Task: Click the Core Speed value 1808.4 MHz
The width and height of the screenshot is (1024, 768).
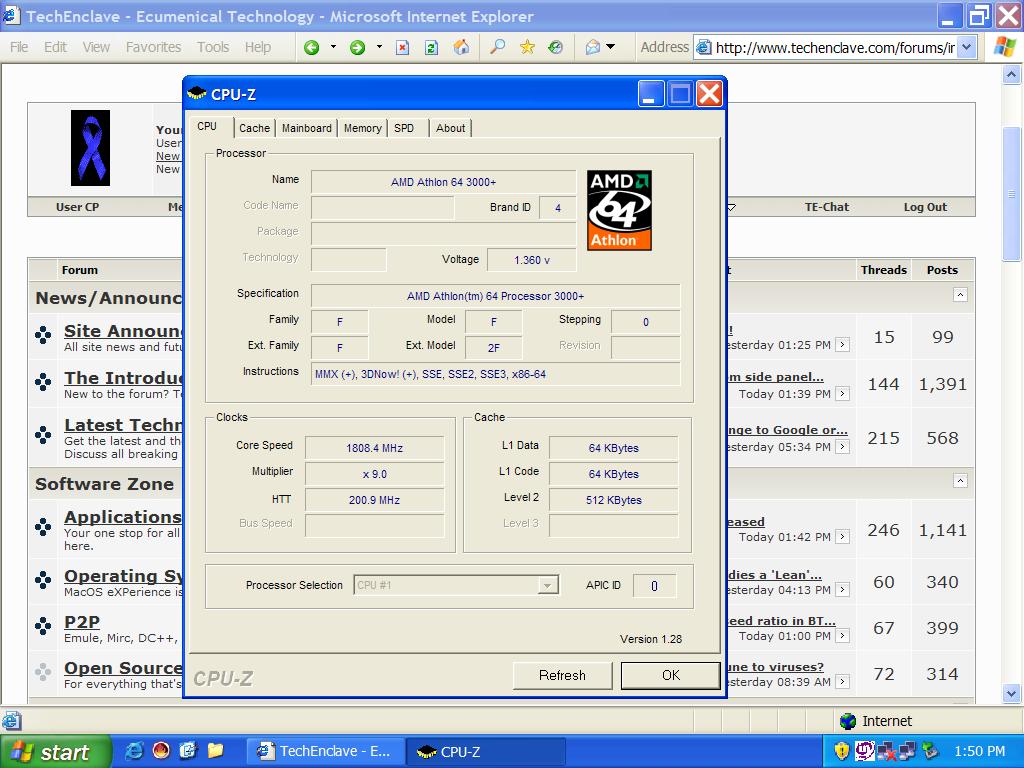Action: [374, 448]
